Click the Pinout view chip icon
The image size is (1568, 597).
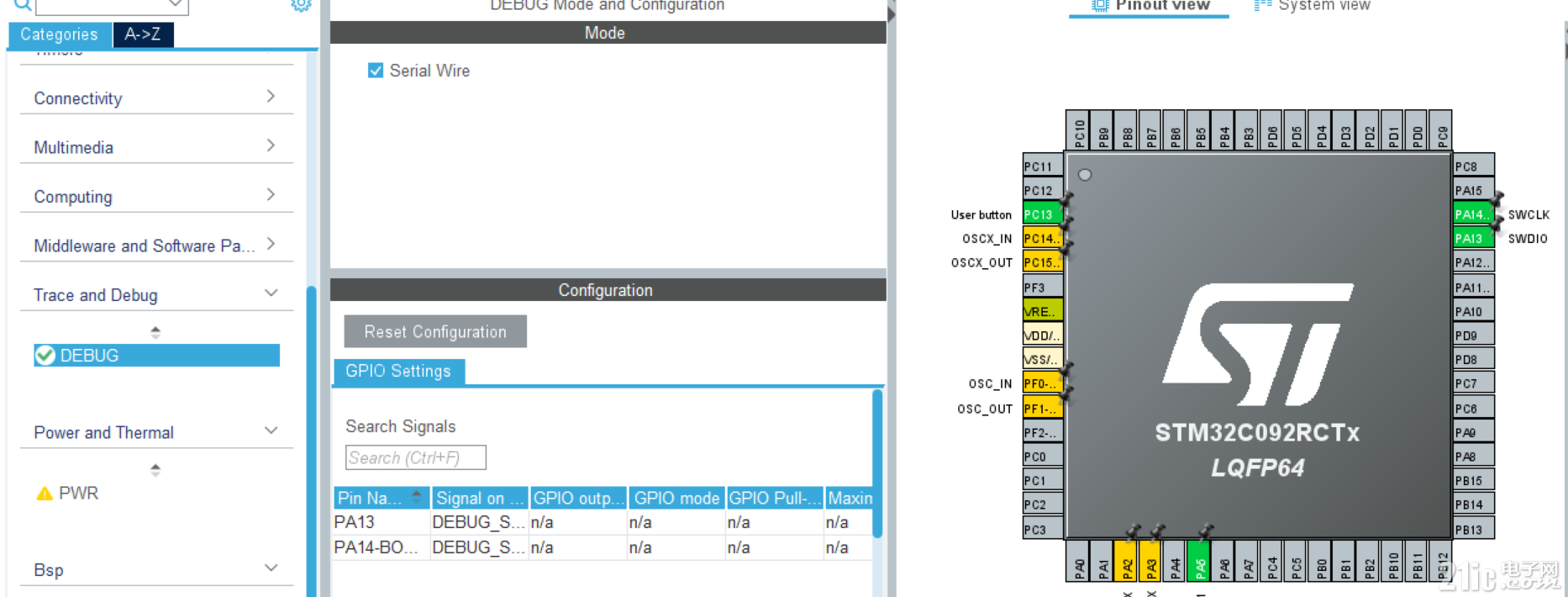coord(1100,5)
